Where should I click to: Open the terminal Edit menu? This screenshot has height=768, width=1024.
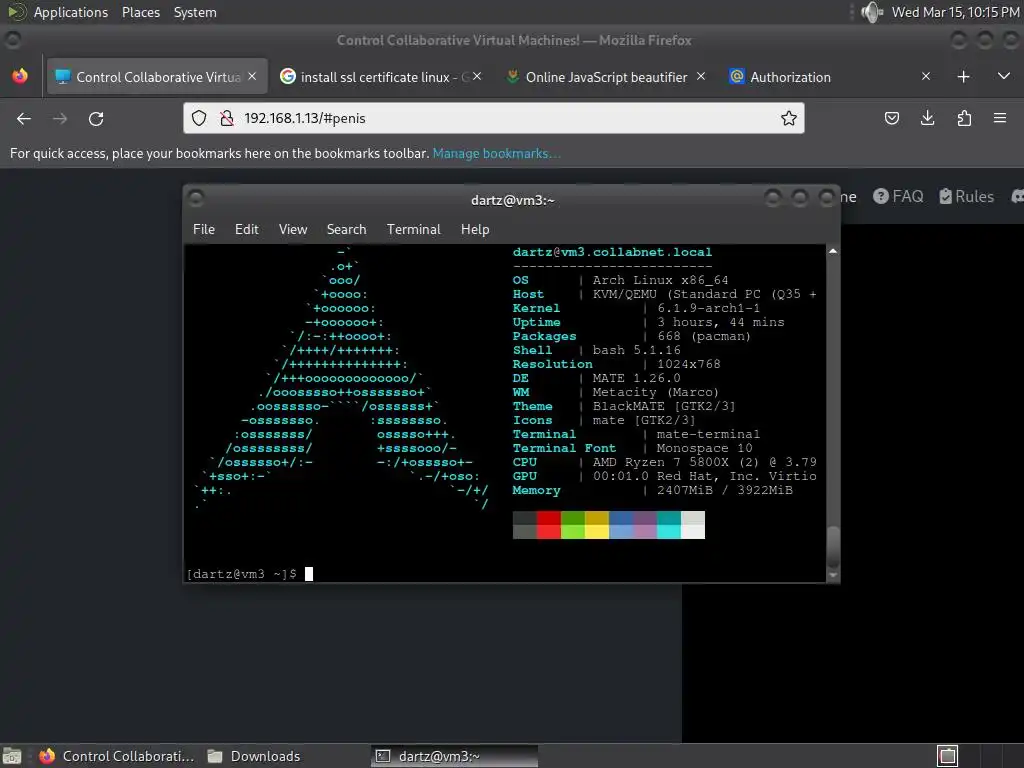click(x=246, y=229)
